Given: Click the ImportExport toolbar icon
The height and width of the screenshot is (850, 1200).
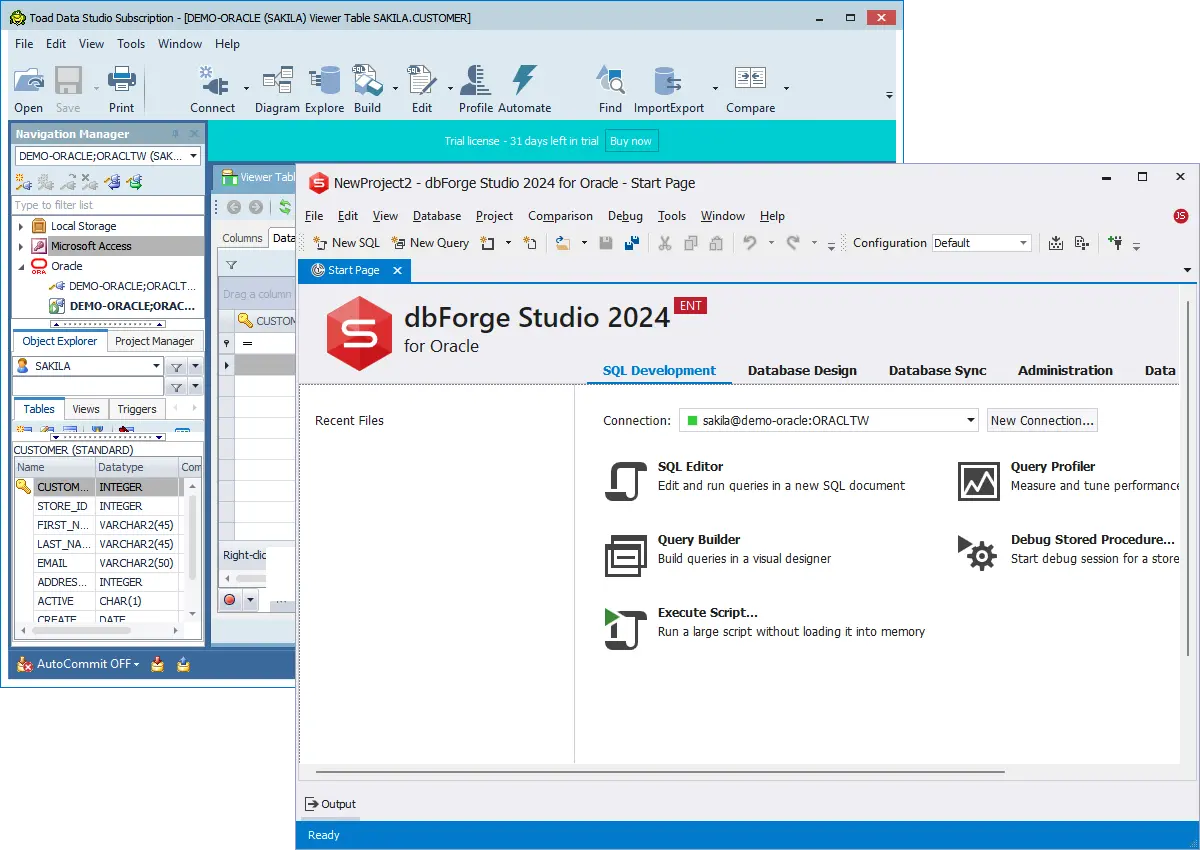Looking at the screenshot, I should click(668, 82).
